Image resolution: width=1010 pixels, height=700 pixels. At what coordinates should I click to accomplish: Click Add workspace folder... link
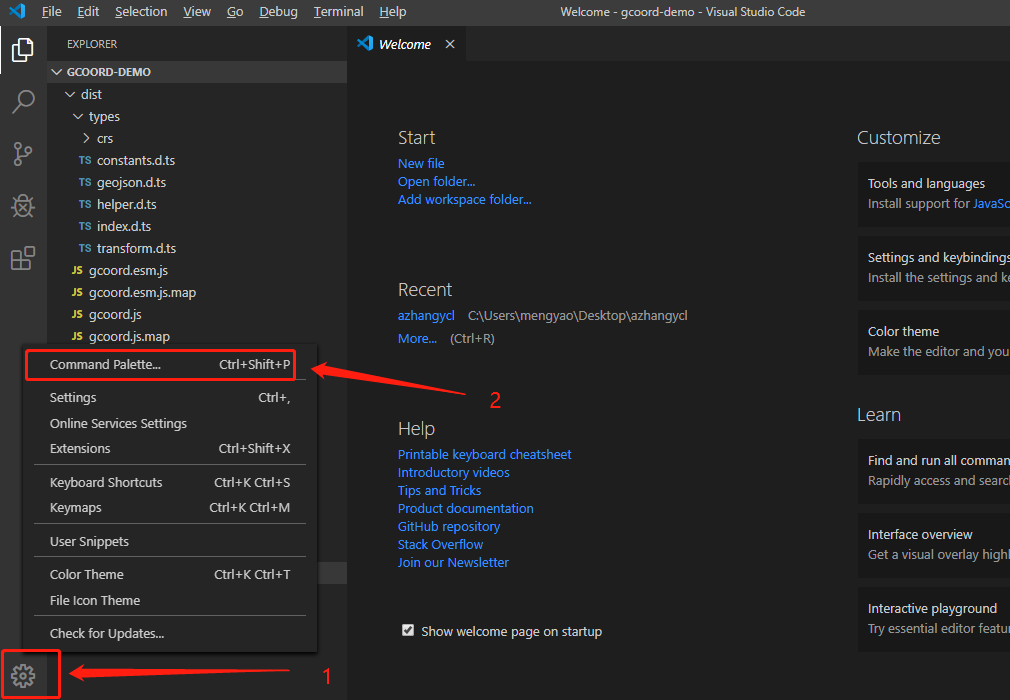point(464,200)
